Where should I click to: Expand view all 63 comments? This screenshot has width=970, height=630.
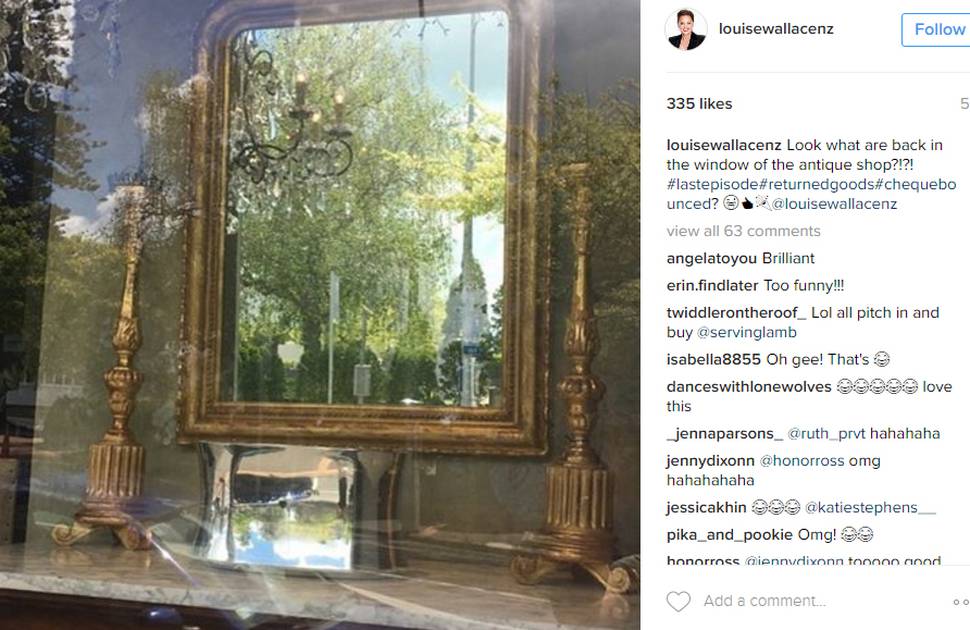click(743, 231)
